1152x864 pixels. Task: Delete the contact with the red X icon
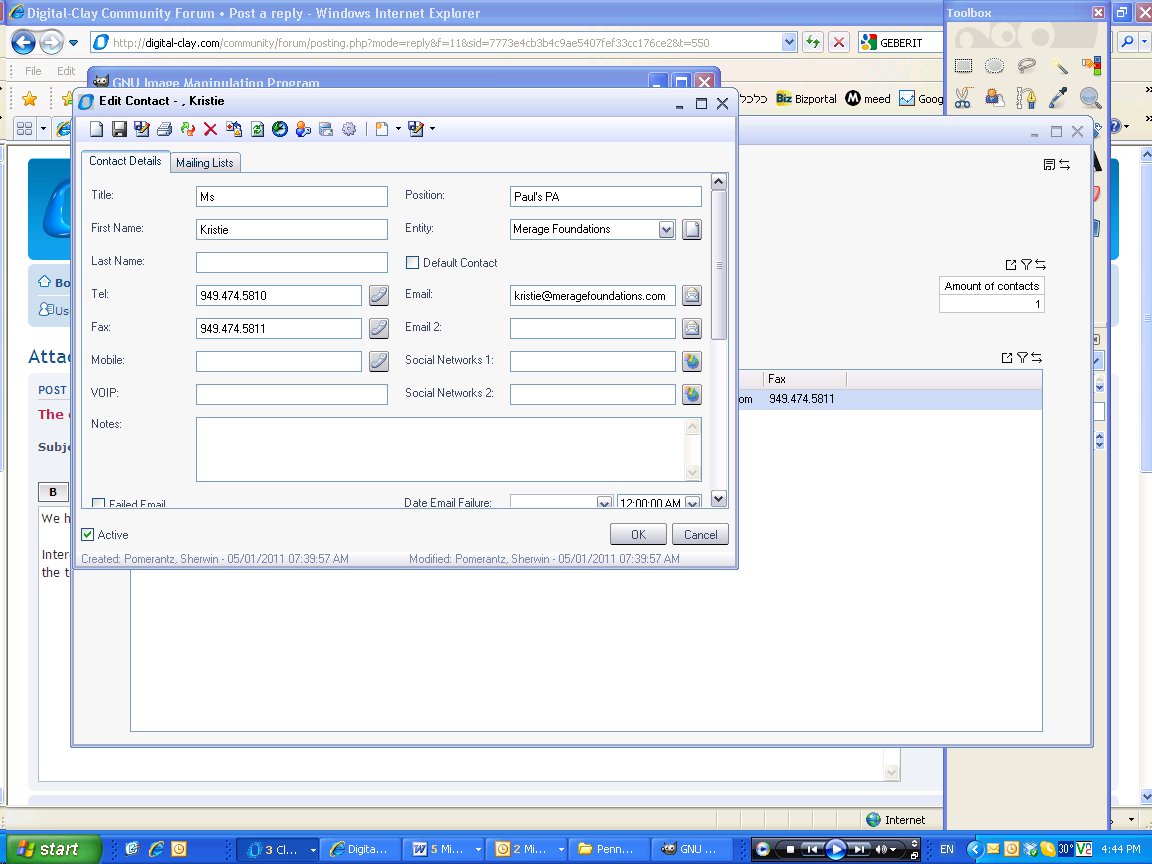[x=210, y=129]
